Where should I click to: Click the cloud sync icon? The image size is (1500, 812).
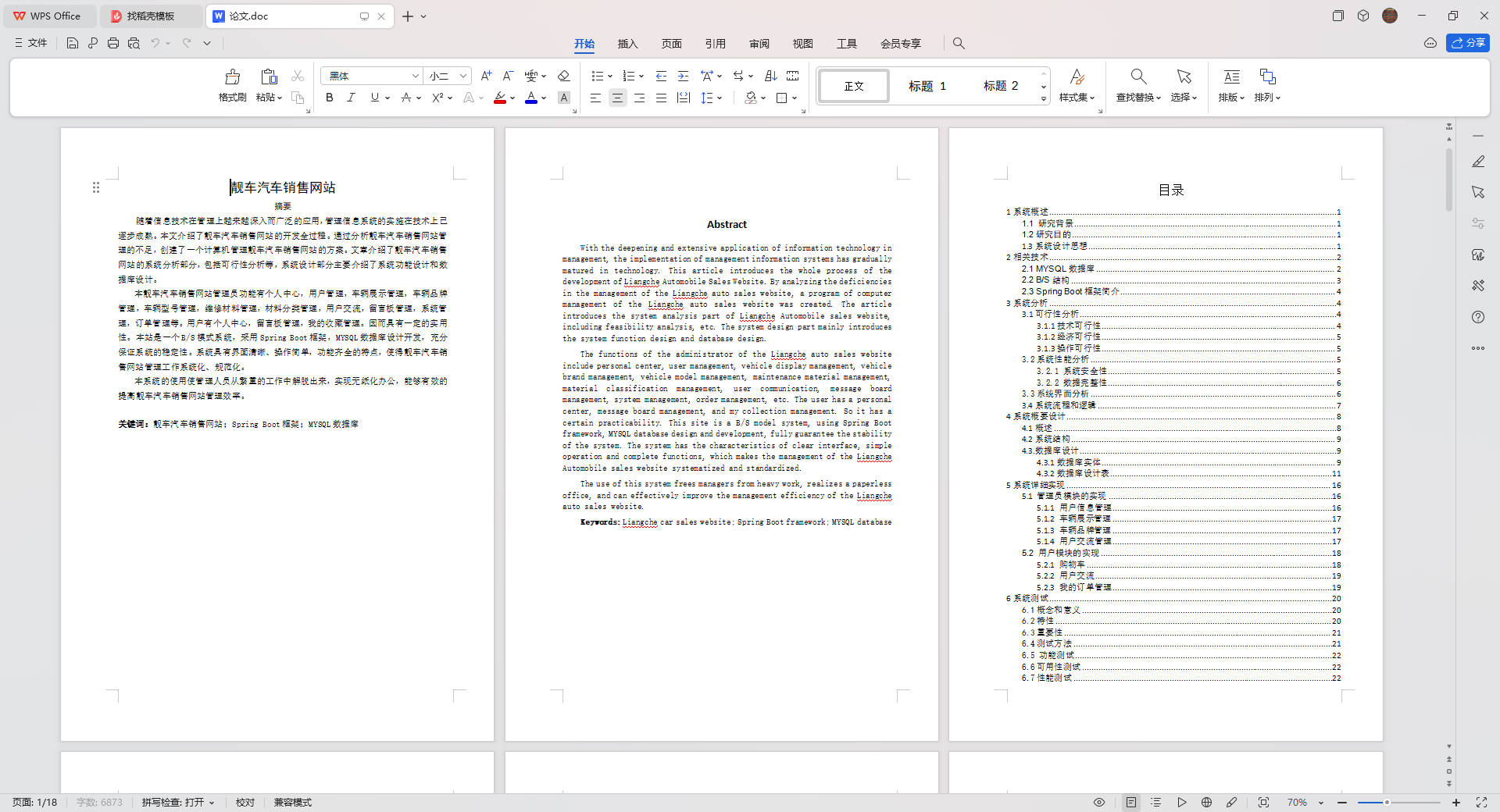pos(1430,43)
